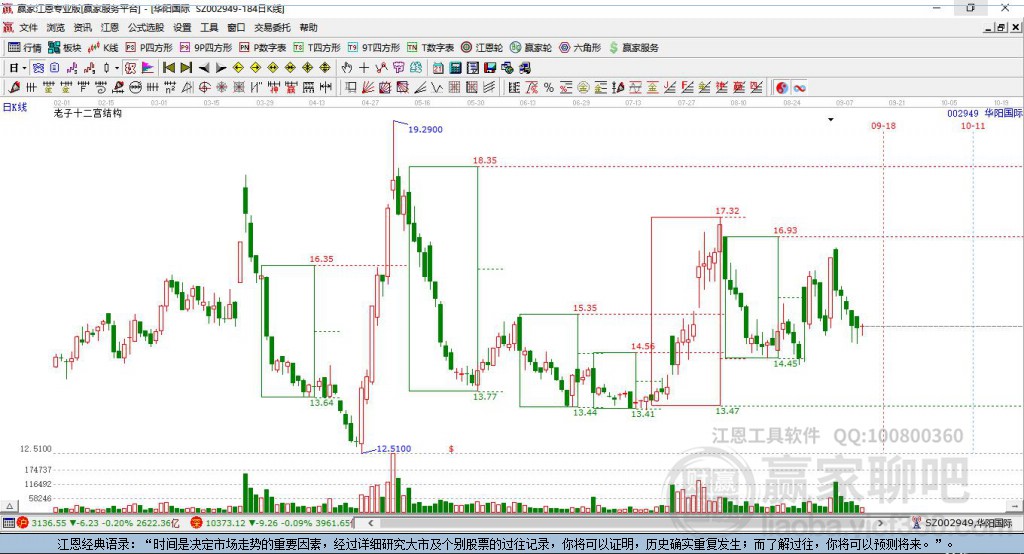
Task: Select the red fan lines tool
Action: [368, 88]
